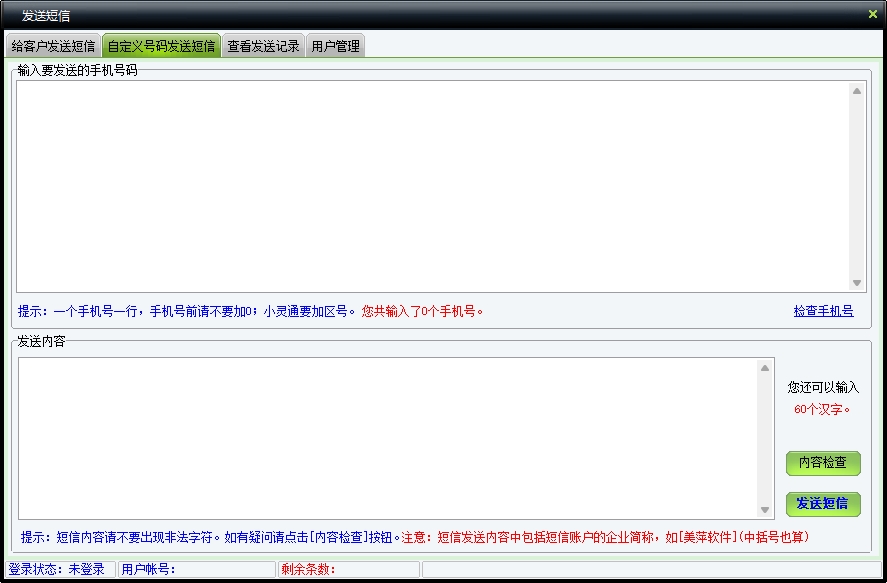
Task: Switch to the 给客户发送短信 tab
Action: 53,46
